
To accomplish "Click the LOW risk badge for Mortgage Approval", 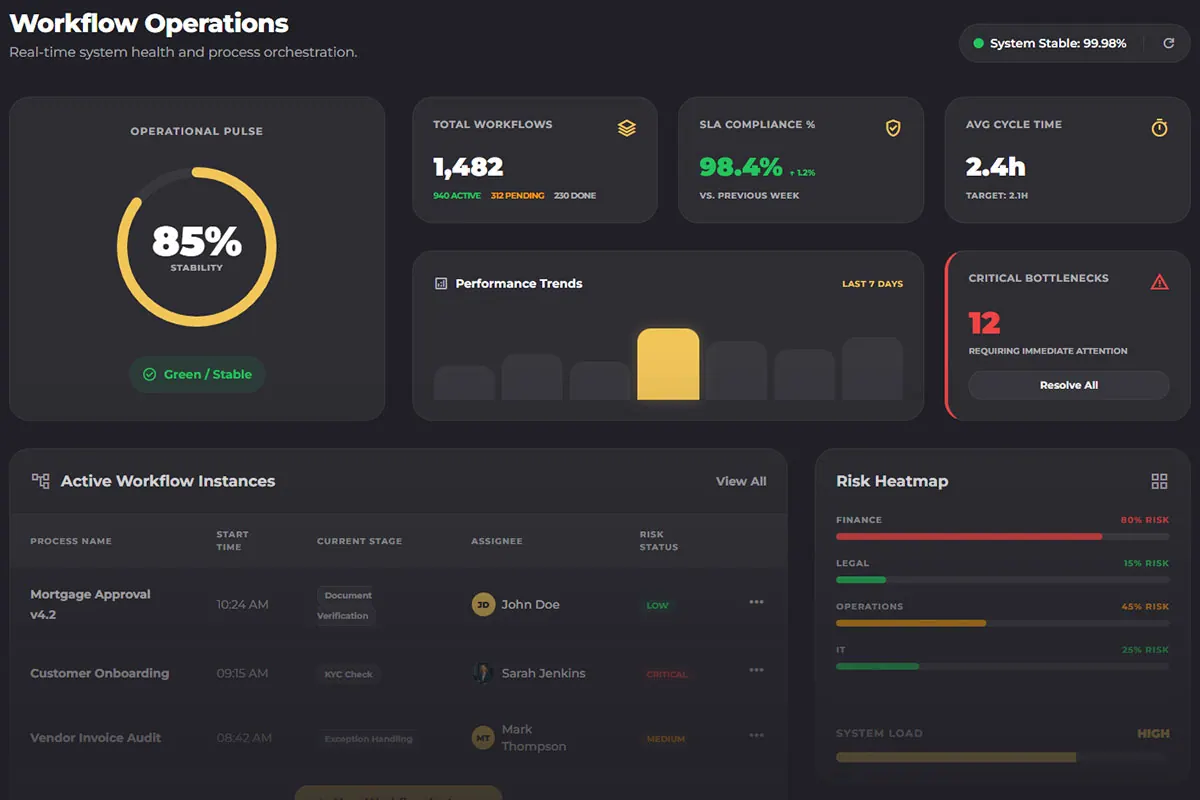I will pyautogui.click(x=657, y=605).
